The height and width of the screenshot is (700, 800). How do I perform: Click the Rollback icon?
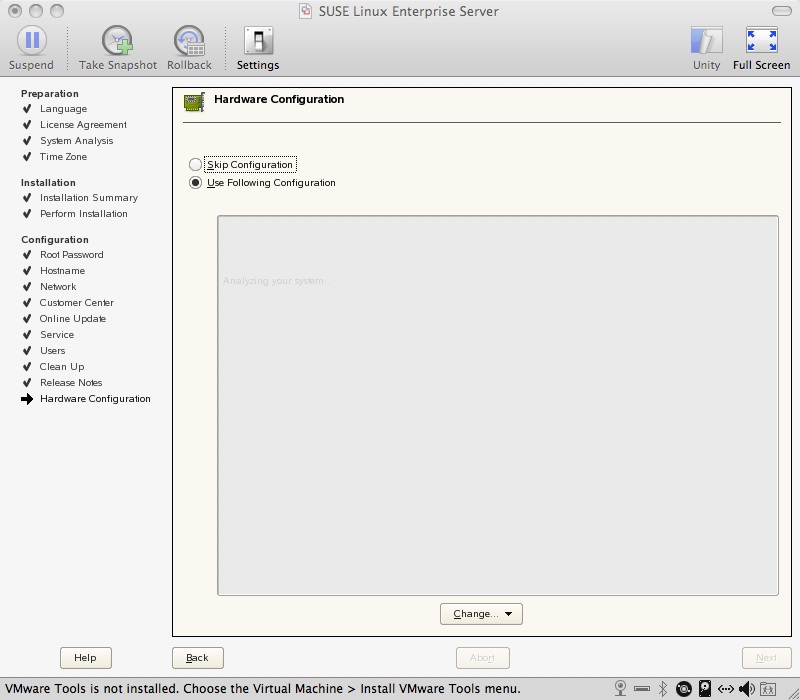189,40
